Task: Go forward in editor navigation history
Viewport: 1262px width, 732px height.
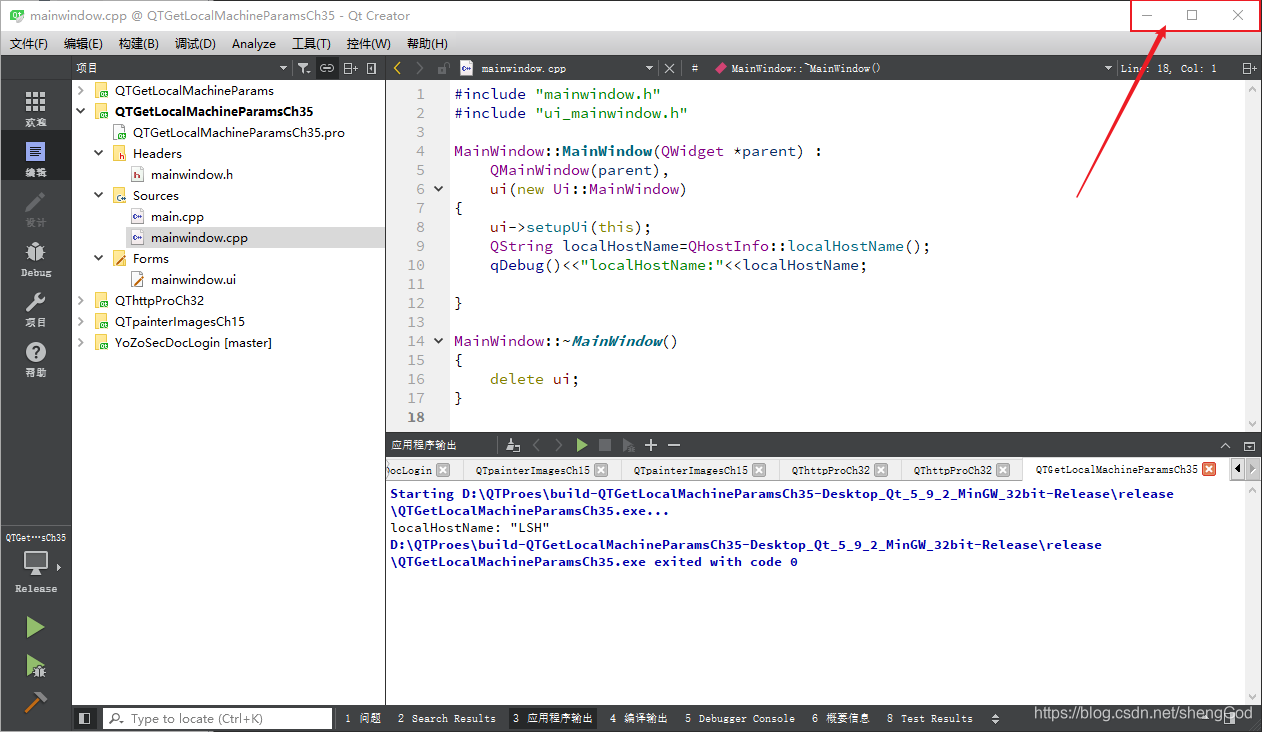Action: (420, 68)
